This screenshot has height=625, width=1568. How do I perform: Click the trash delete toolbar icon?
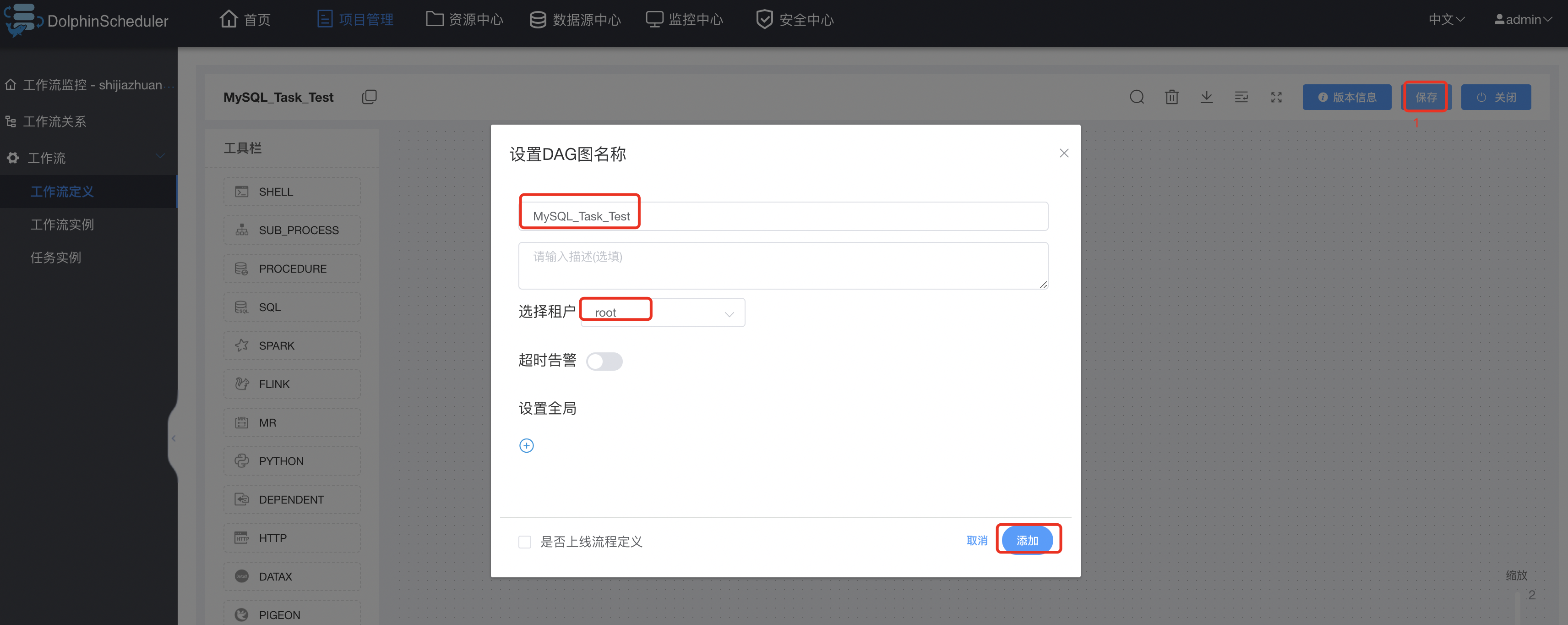(1171, 97)
